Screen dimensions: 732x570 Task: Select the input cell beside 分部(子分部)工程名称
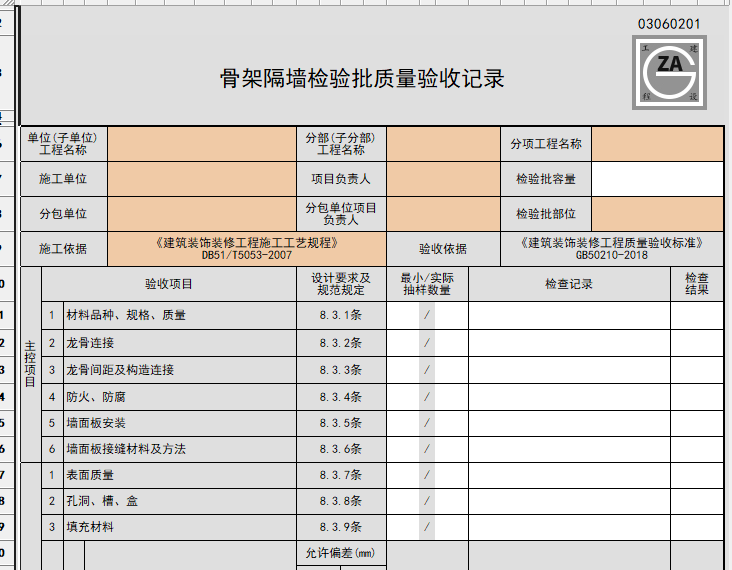coord(442,144)
